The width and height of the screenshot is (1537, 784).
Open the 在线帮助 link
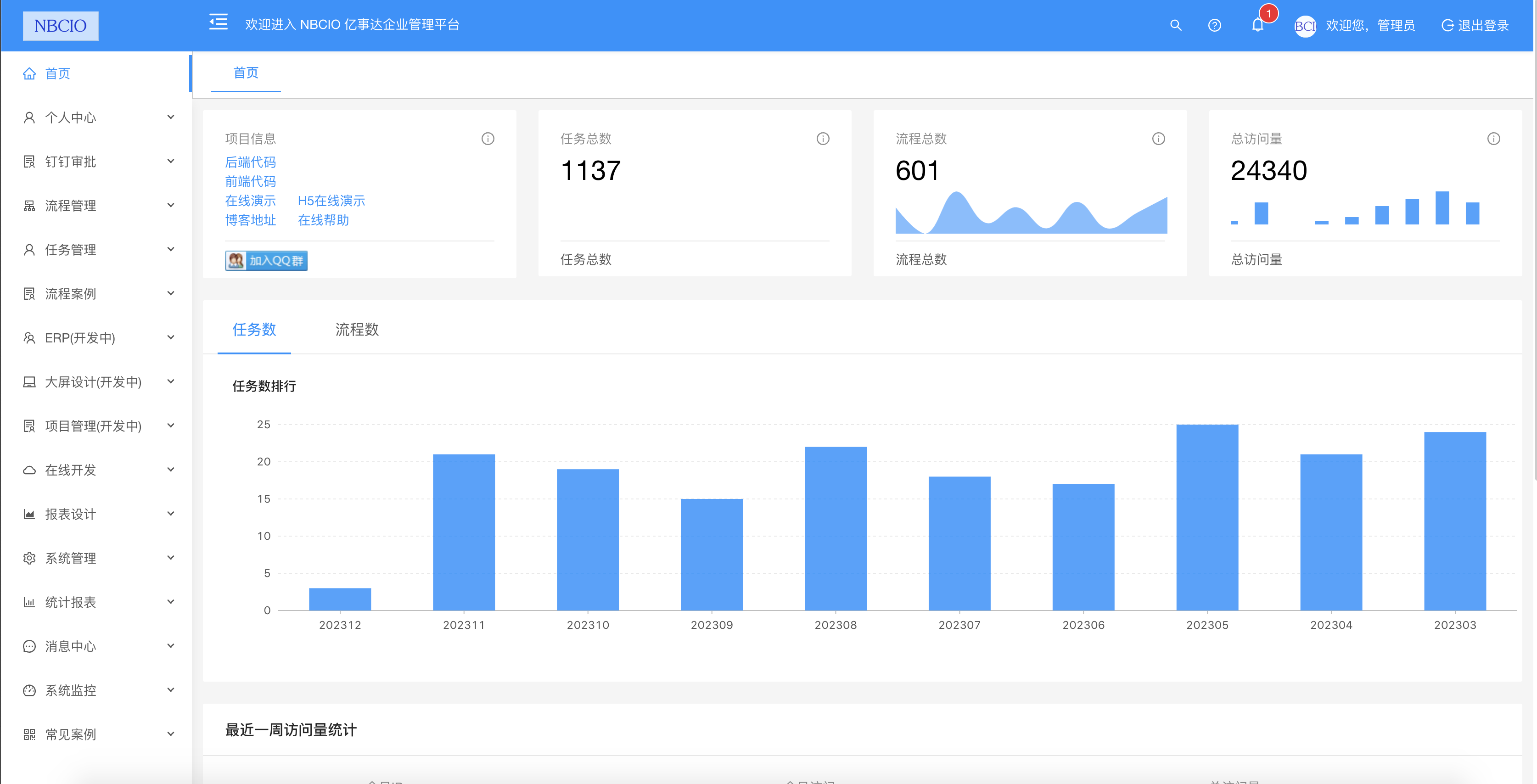coord(323,220)
